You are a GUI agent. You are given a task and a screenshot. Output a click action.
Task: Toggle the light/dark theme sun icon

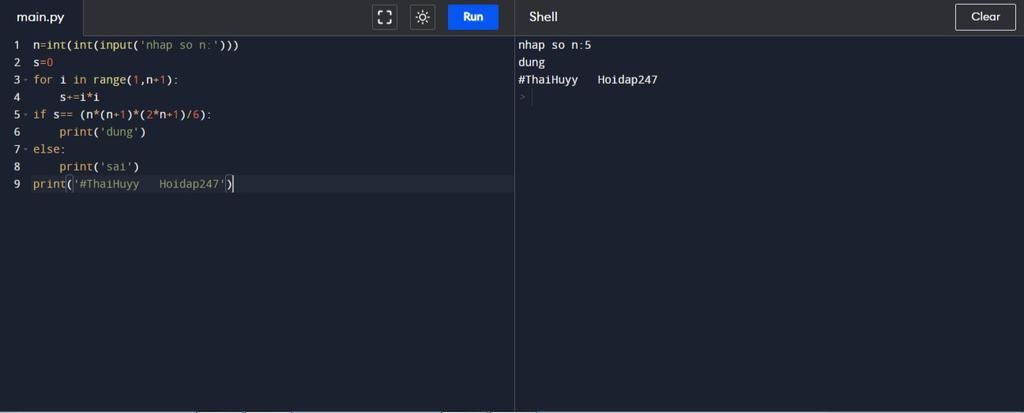pyautogui.click(x=423, y=17)
